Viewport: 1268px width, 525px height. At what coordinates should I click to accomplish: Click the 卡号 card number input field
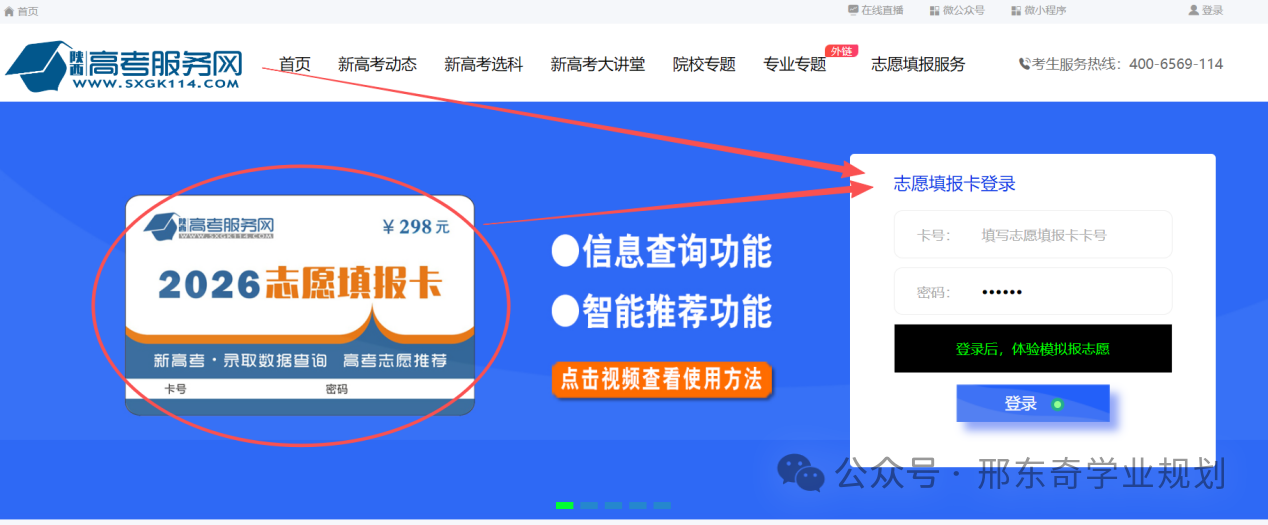click(1033, 235)
